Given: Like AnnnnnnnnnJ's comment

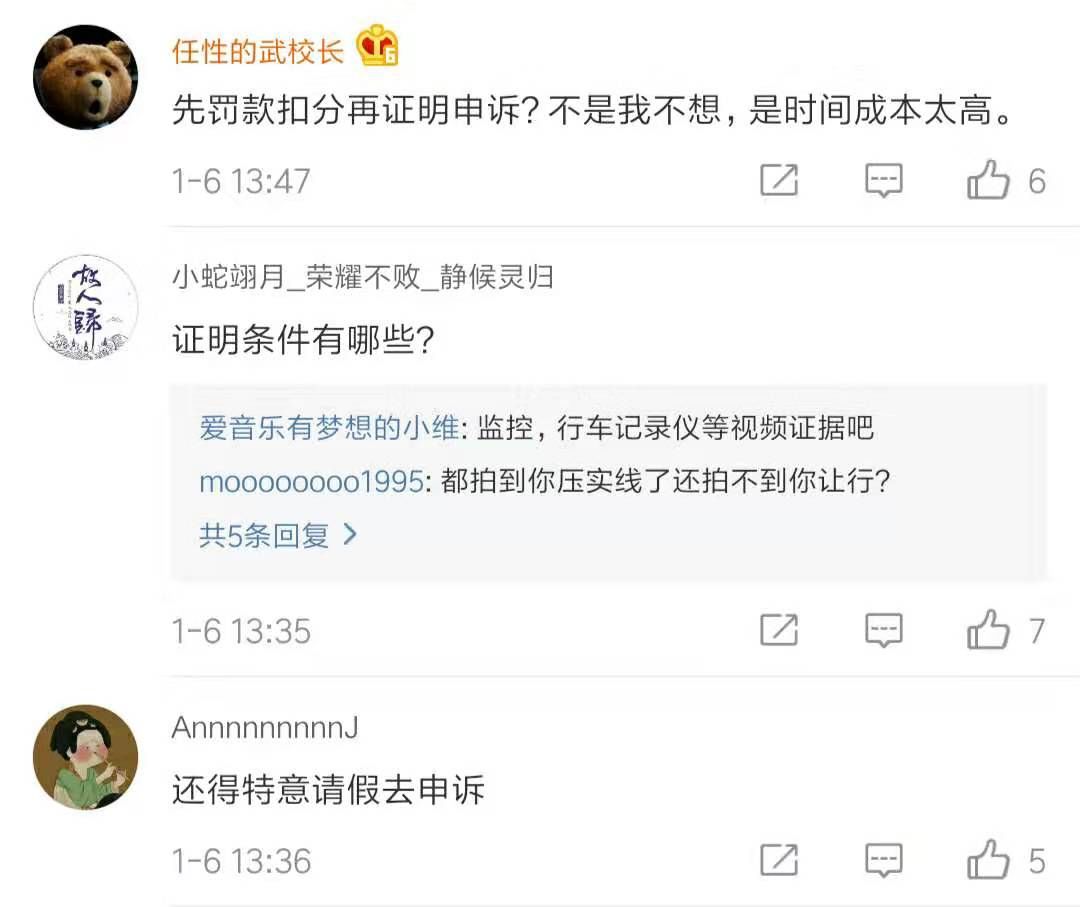Looking at the screenshot, I should tap(989, 860).
